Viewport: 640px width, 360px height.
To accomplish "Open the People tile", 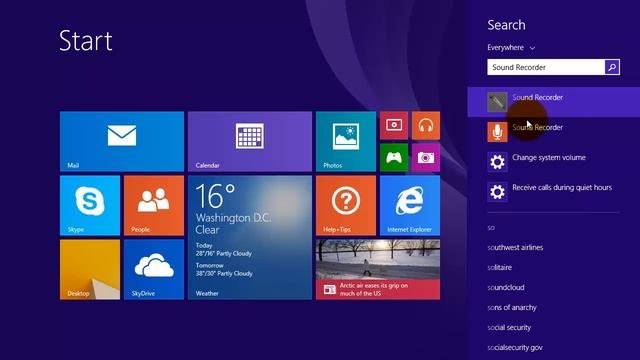I will click(x=154, y=205).
